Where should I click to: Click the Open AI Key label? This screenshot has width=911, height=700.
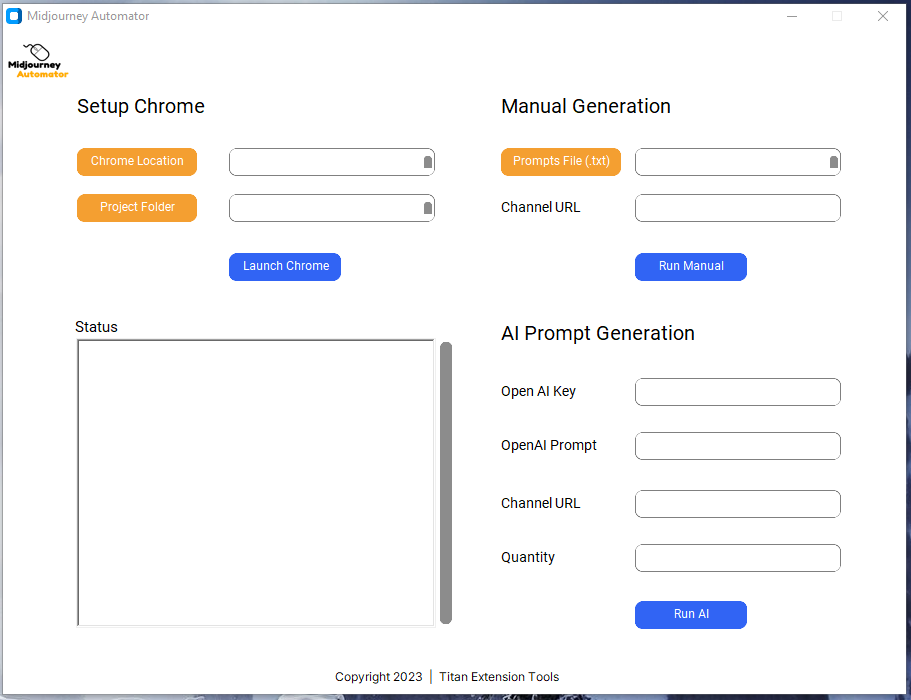pos(538,392)
